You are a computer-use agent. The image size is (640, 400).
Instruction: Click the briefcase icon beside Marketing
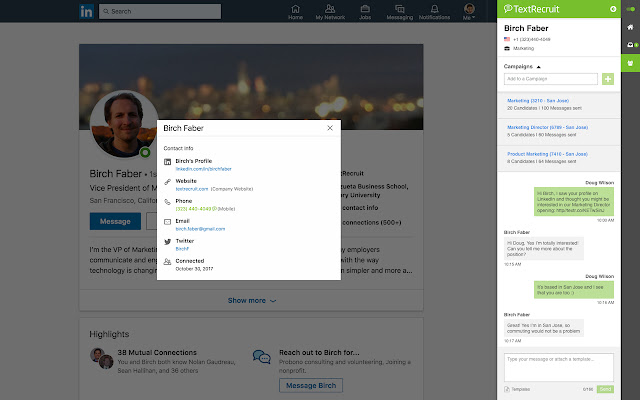coord(507,48)
